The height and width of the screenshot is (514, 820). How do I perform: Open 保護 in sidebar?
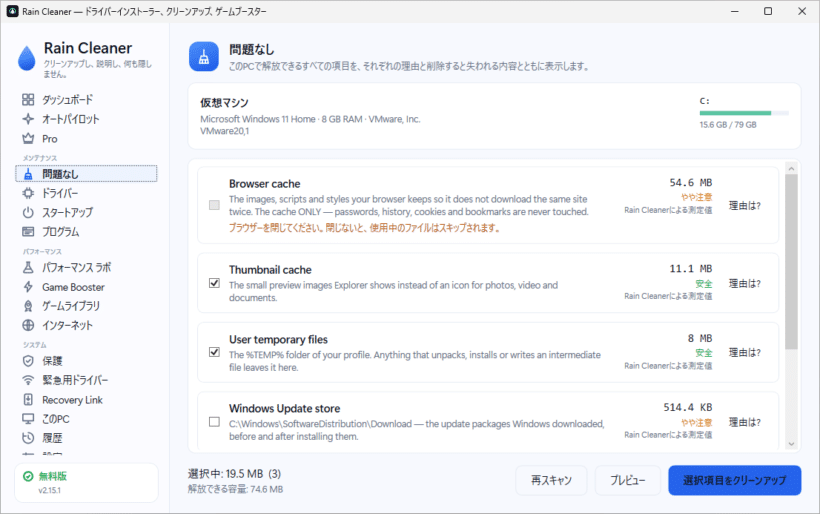coord(86,361)
